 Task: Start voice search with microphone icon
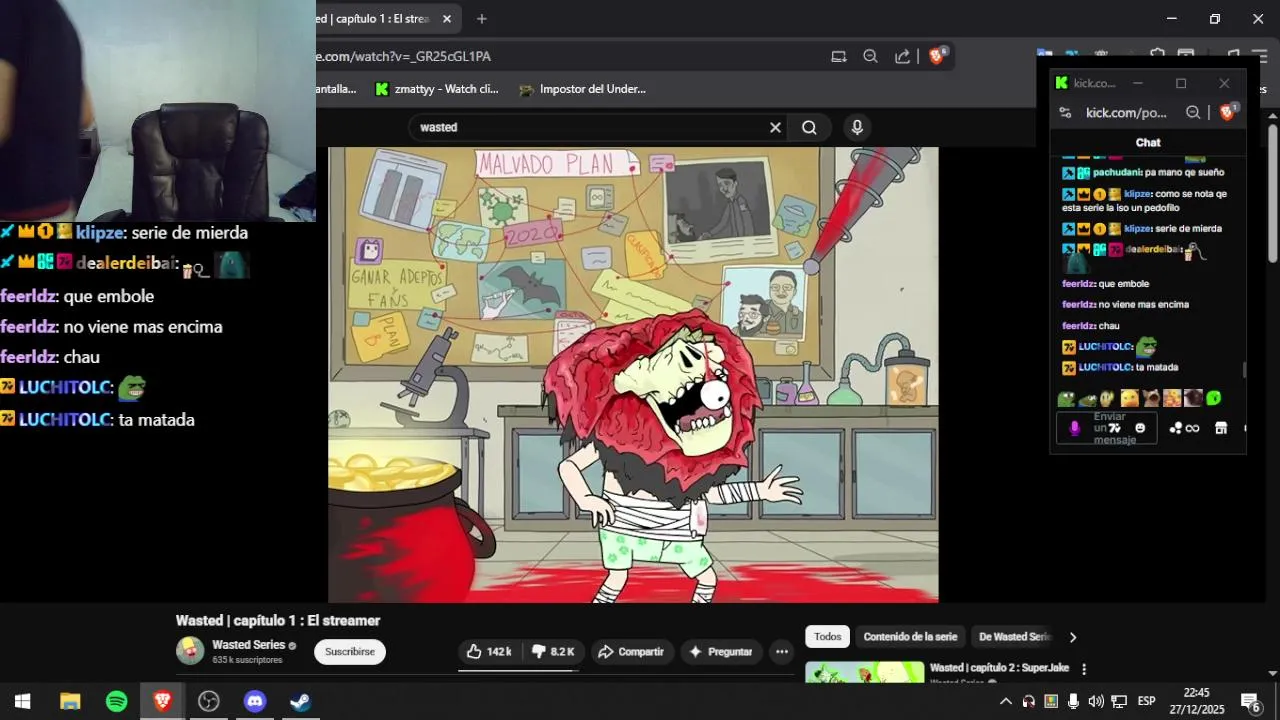[856, 127]
